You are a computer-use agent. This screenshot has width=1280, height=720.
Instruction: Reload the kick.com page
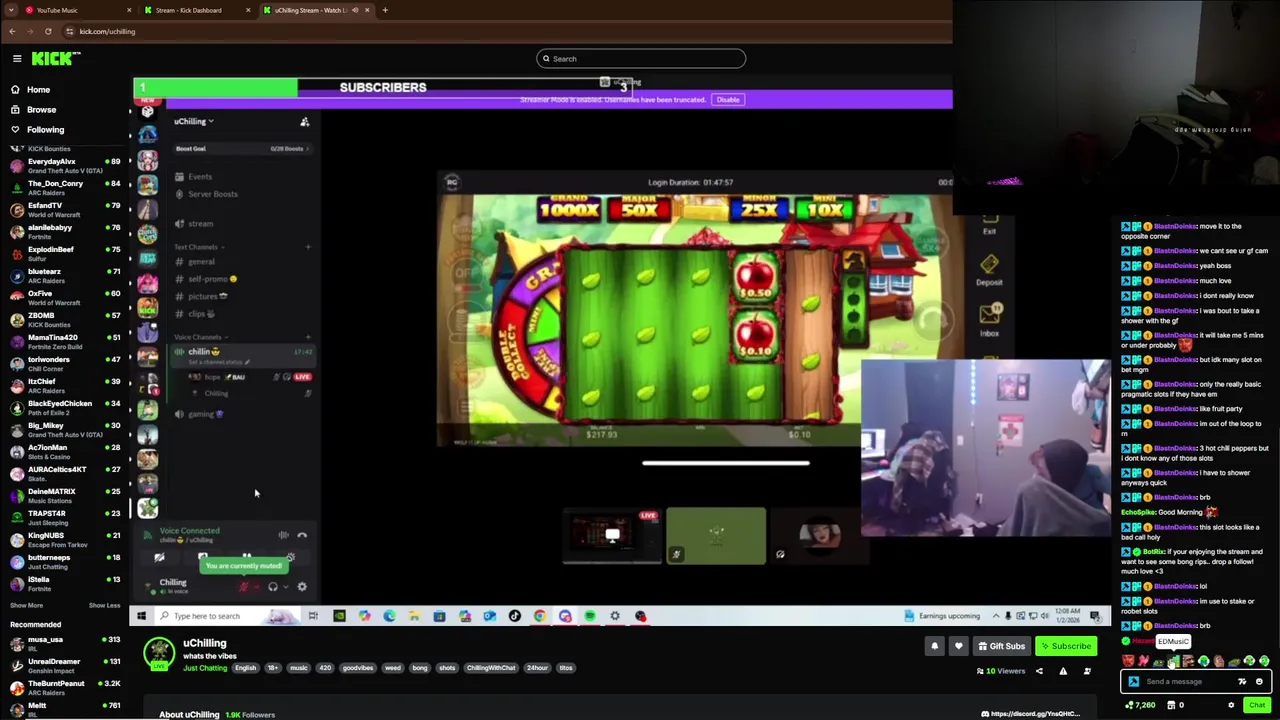pos(48,31)
